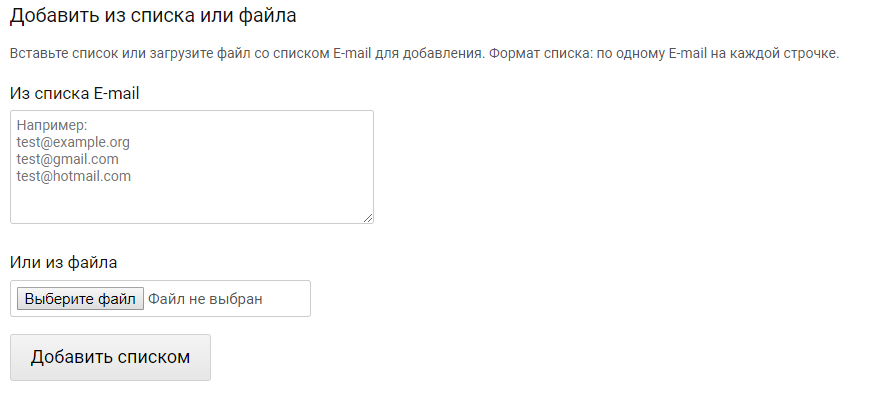
Task: Click placeholder text test@example.org
Action: point(73,143)
